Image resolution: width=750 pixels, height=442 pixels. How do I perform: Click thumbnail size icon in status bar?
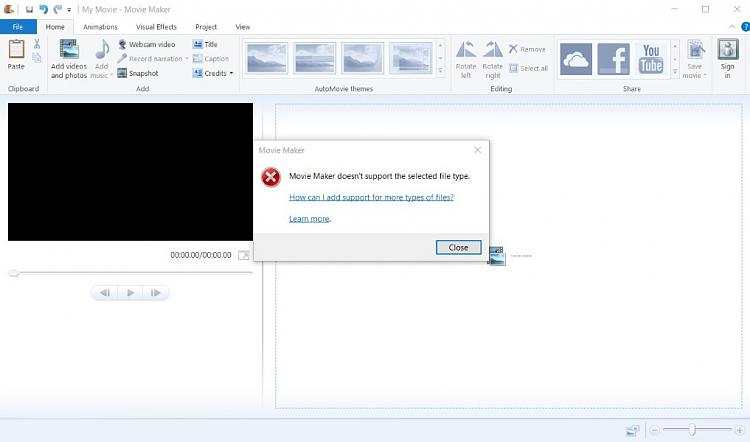coord(632,431)
